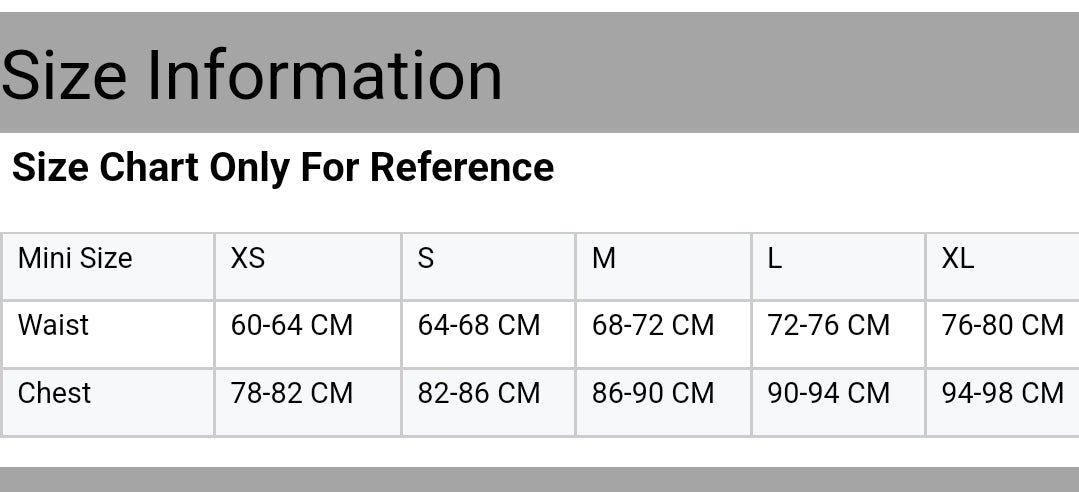
Task: Click the 94-98 CM chest cell
Action: click(1002, 394)
